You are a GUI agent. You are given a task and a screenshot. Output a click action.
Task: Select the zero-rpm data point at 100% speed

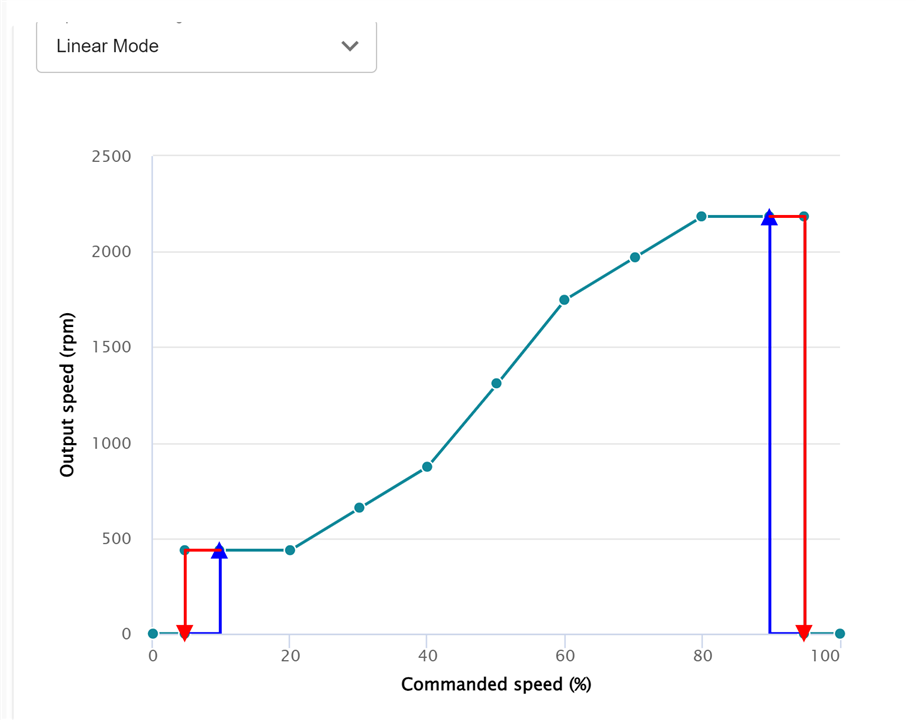840,633
